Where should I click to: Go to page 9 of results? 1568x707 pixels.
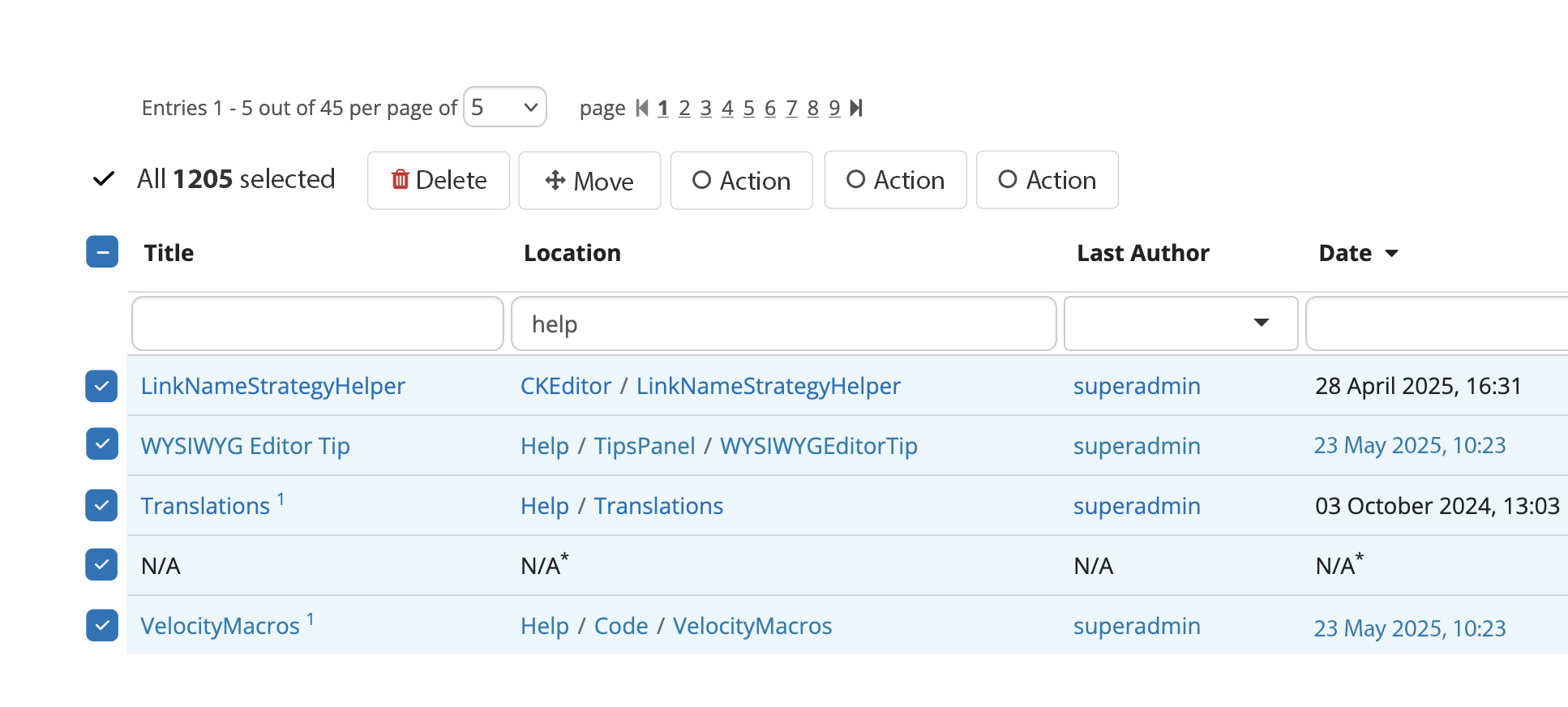point(834,108)
